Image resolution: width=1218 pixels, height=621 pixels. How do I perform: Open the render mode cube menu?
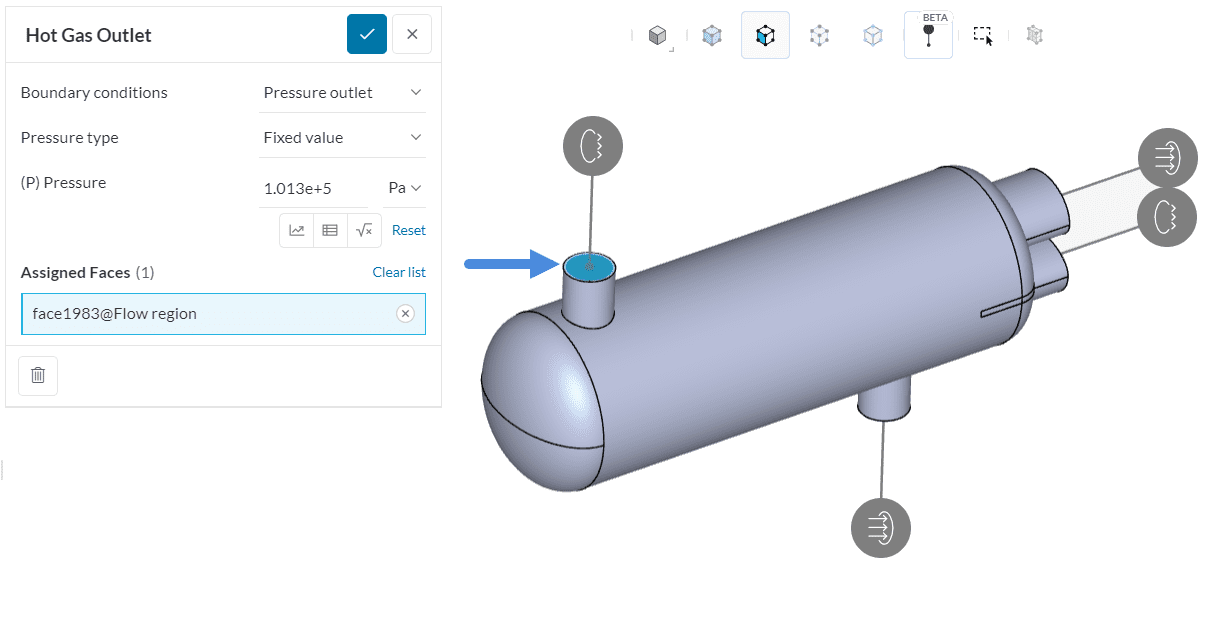tap(657, 36)
